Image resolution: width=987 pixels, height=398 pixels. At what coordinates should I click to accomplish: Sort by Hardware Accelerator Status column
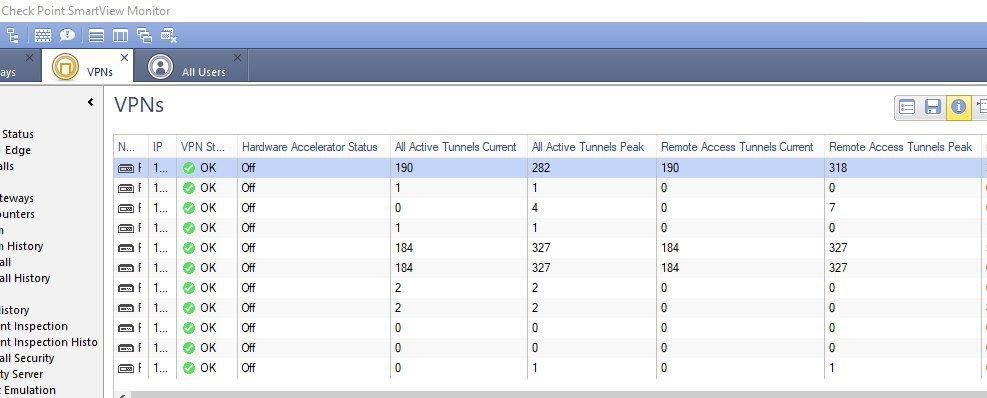(x=313, y=147)
